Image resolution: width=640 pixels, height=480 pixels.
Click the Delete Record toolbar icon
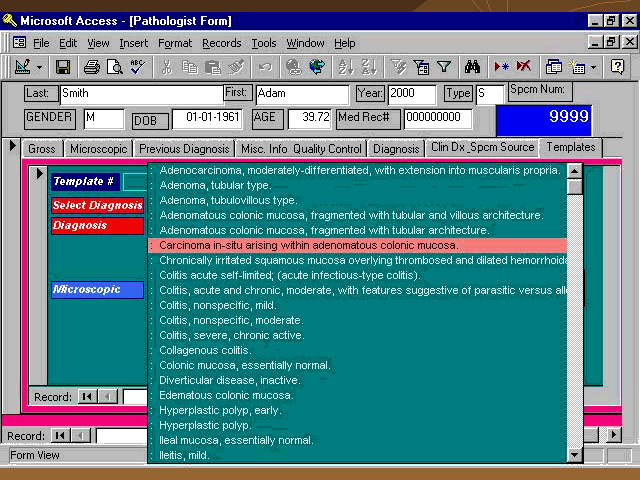pyautogui.click(x=524, y=67)
